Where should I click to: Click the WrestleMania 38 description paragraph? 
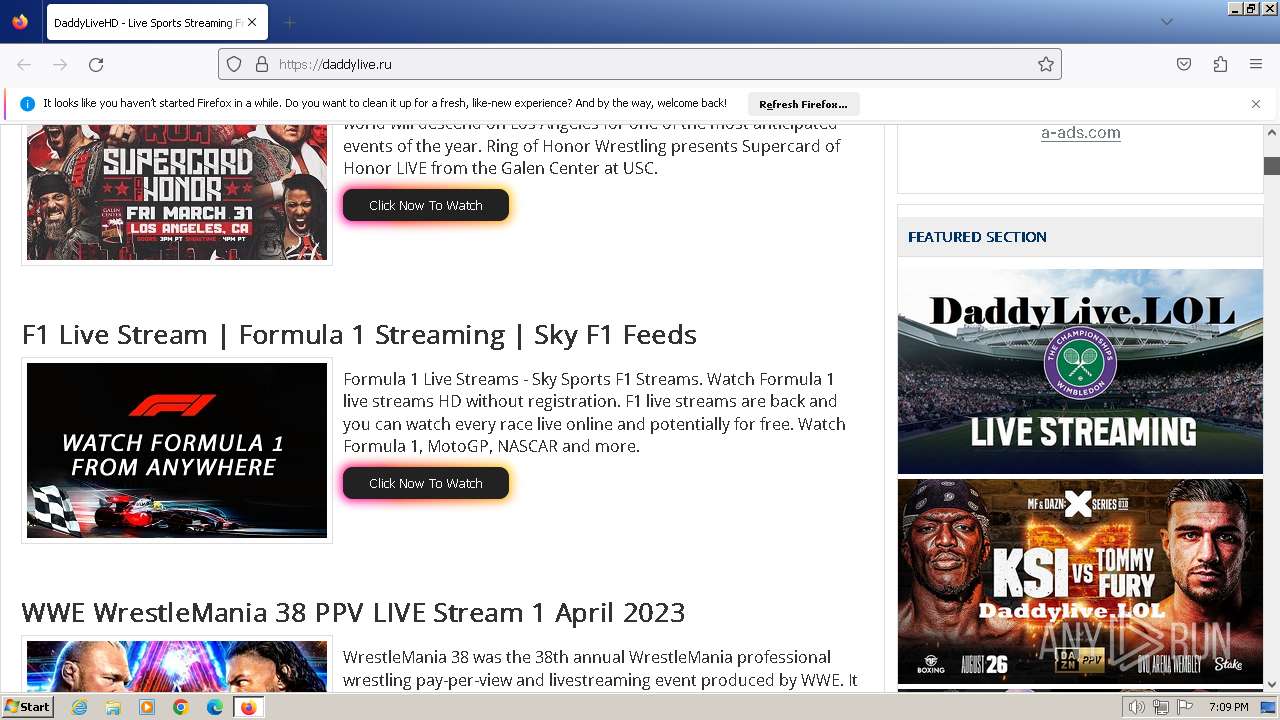[x=600, y=668]
